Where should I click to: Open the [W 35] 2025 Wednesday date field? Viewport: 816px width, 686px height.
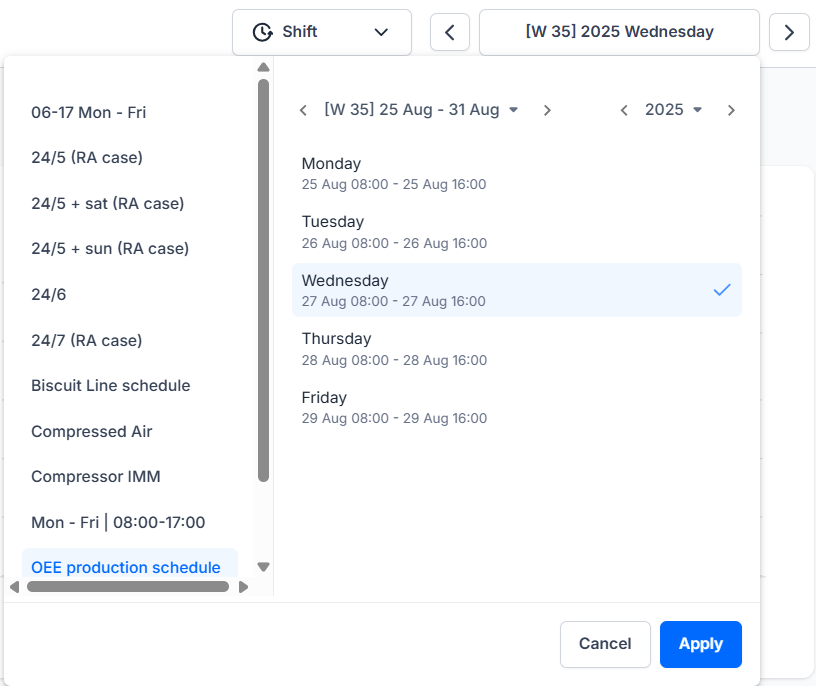pos(619,32)
